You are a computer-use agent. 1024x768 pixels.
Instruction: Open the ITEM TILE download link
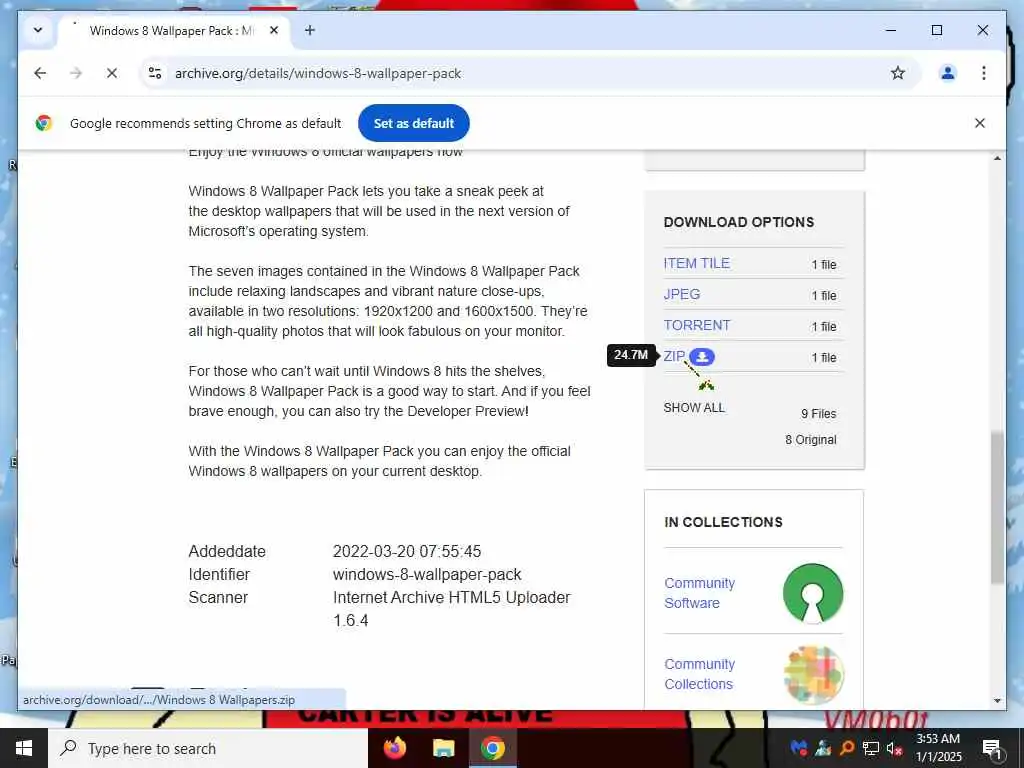point(696,263)
